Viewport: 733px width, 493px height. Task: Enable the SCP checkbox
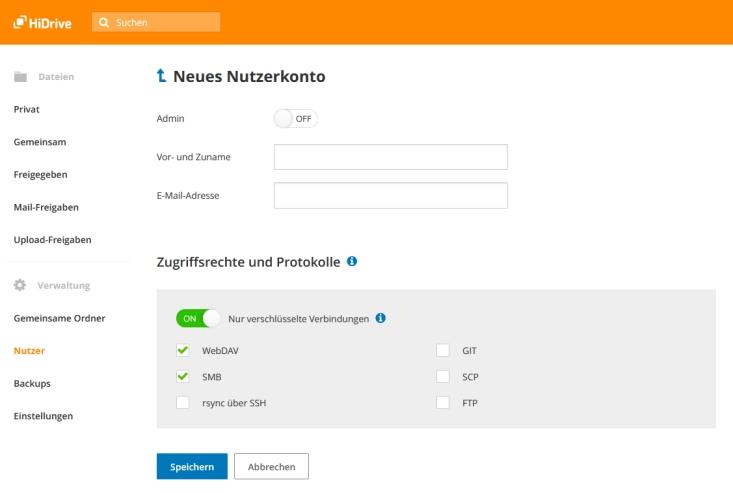pyautogui.click(x=443, y=377)
